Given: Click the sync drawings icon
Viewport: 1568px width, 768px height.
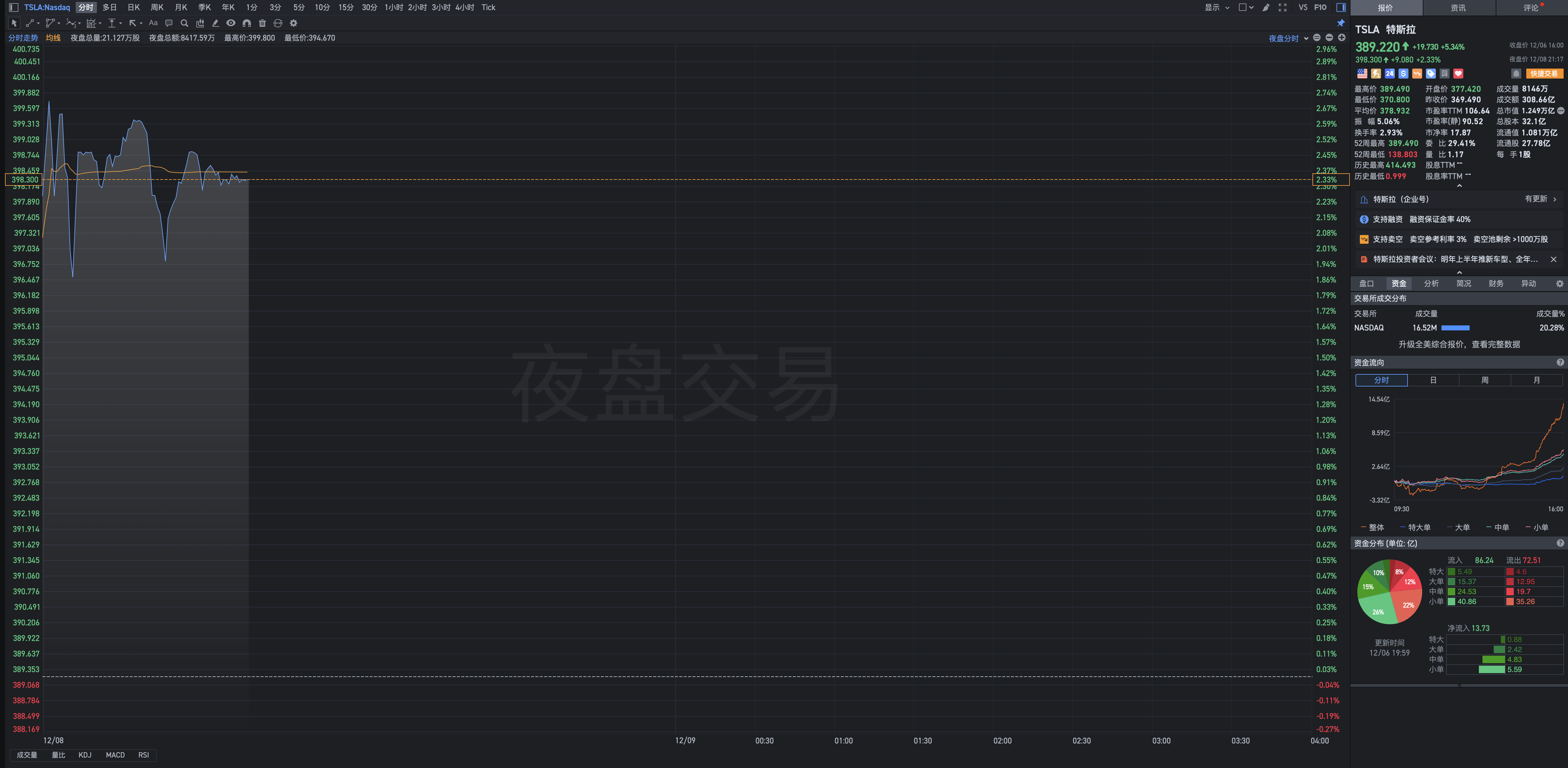Looking at the screenshot, I should [278, 23].
